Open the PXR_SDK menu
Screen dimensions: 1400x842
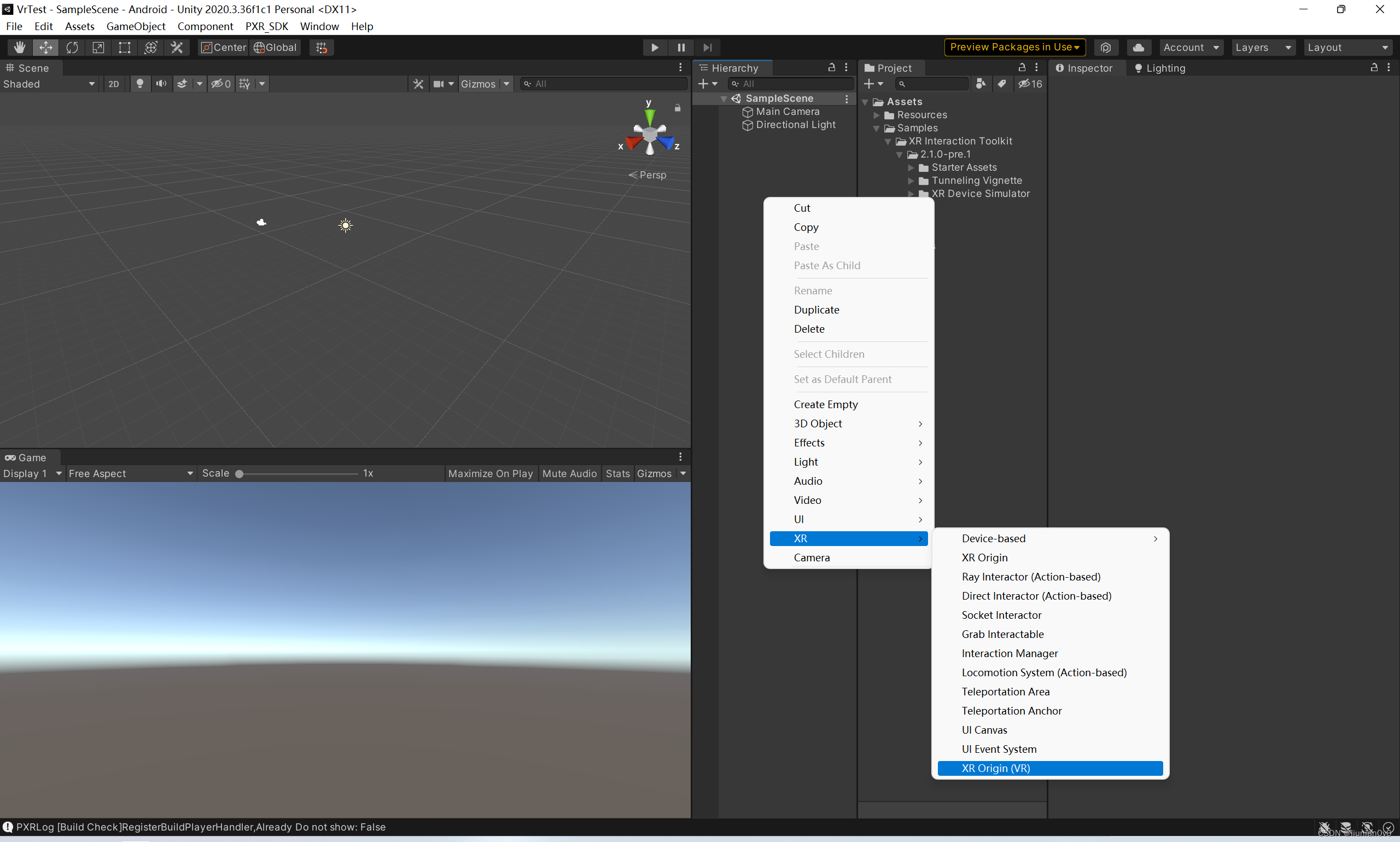tap(266, 26)
